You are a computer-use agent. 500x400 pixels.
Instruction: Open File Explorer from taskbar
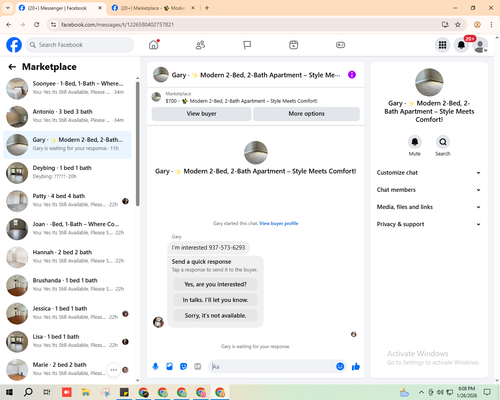[86, 392]
